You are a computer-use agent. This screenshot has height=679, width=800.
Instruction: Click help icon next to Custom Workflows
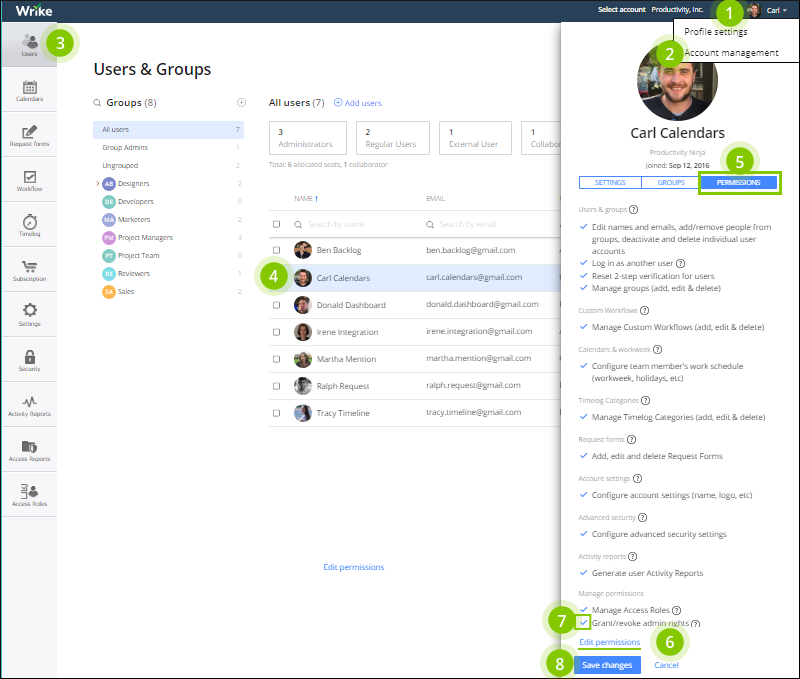click(644, 310)
